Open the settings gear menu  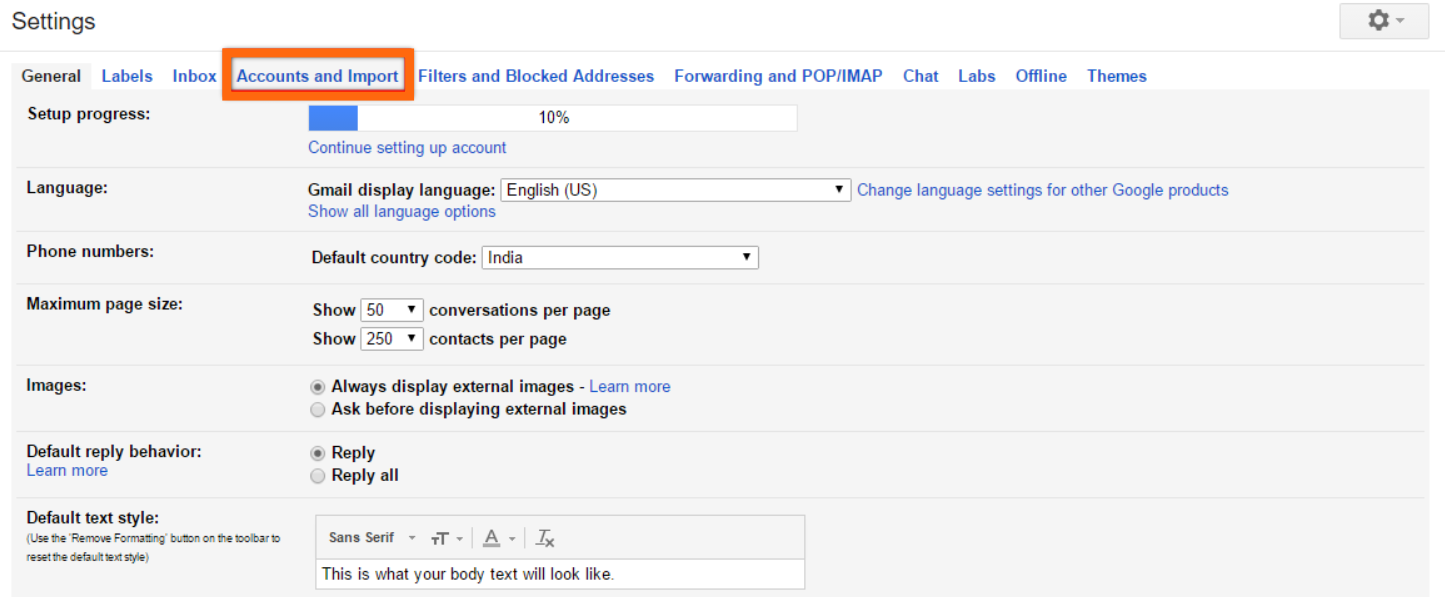(x=1384, y=21)
